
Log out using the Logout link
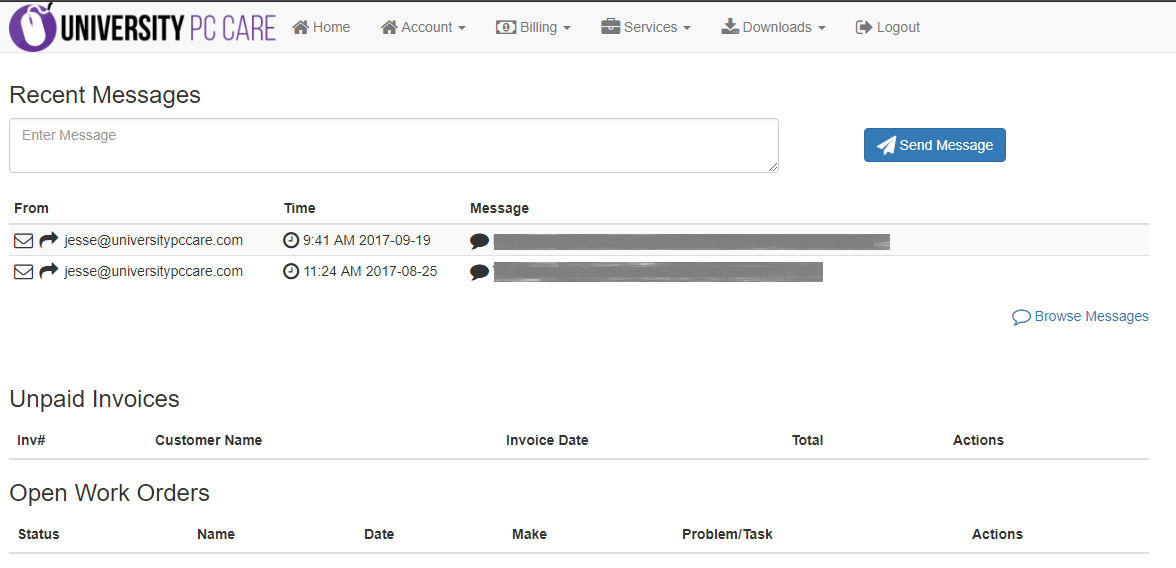click(x=888, y=27)
